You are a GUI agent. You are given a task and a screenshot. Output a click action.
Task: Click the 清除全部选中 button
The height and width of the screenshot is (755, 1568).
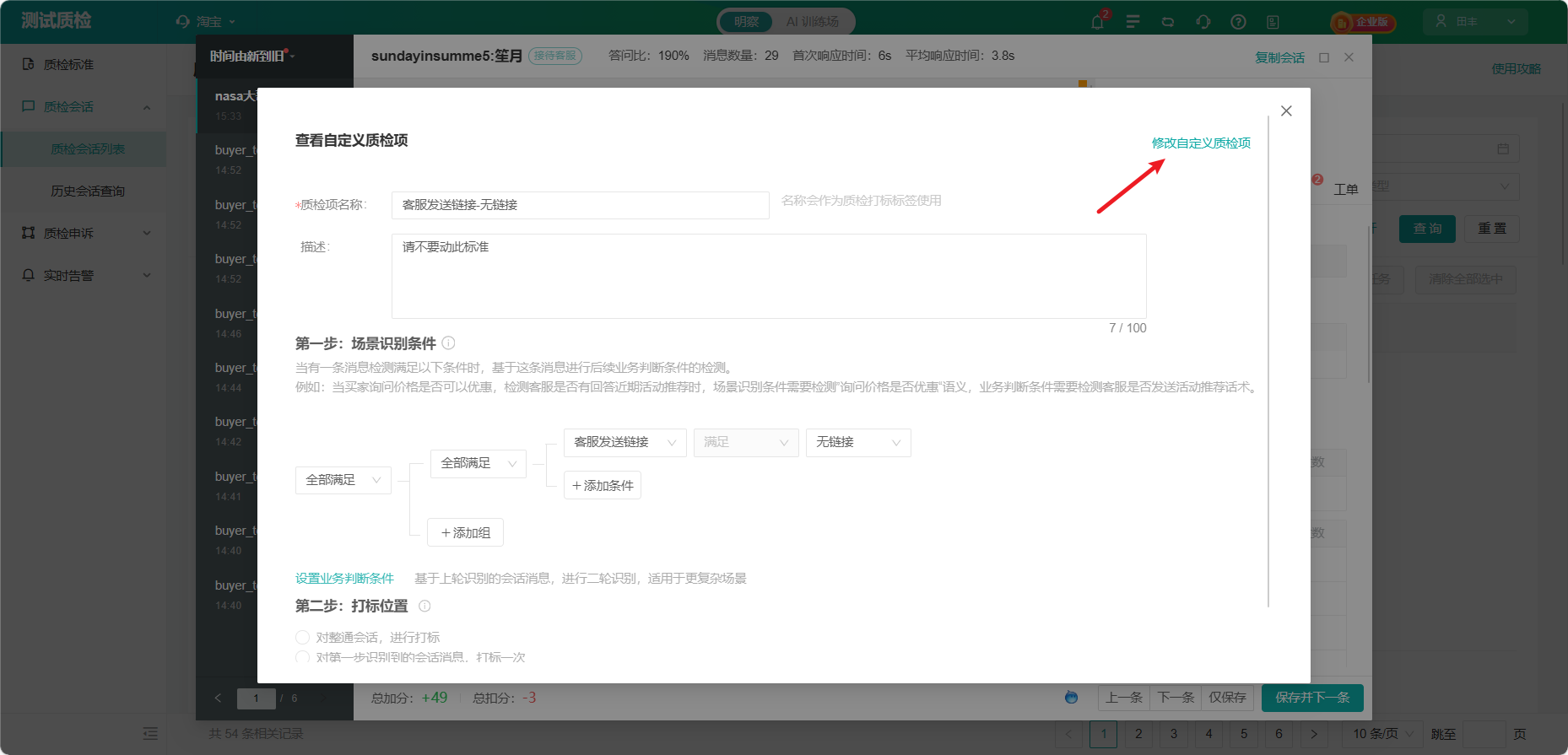[x=1465, y=279]
